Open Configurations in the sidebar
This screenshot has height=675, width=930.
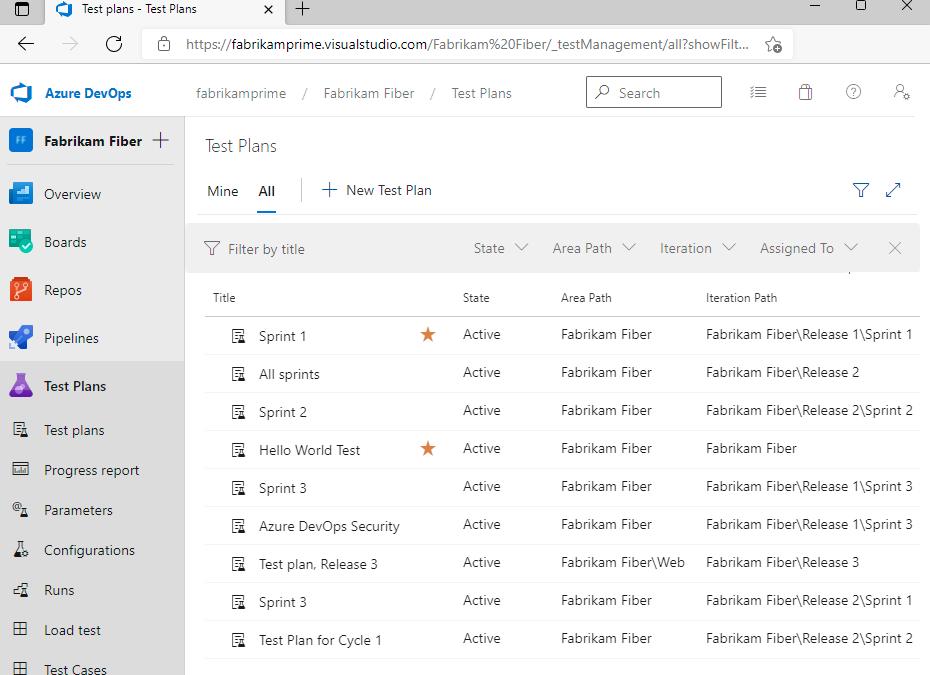(x=92, y=550)
